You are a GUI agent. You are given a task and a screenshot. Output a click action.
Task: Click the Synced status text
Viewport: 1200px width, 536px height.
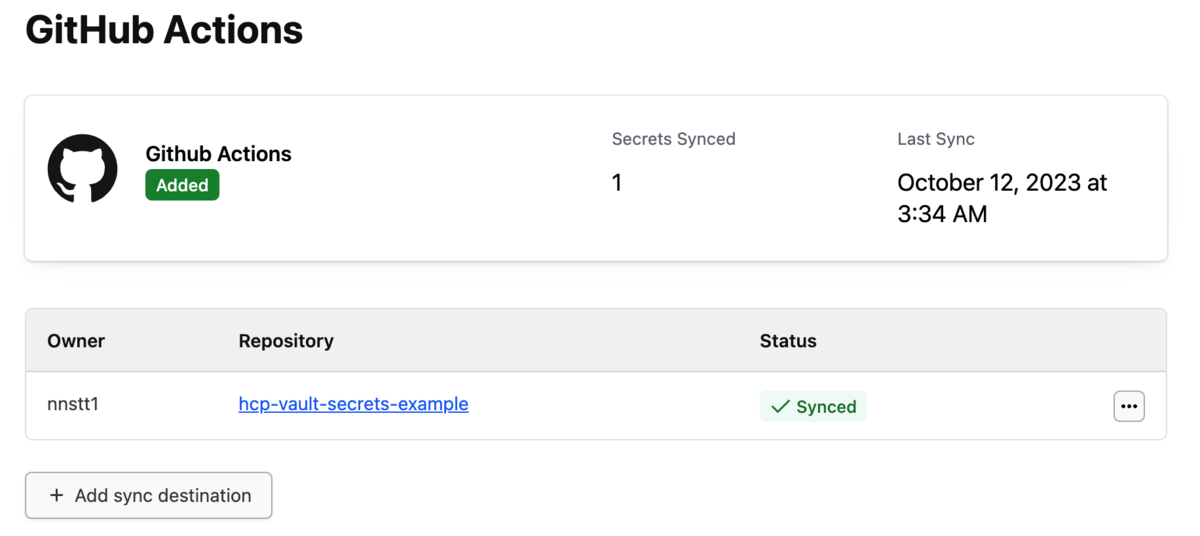[826, 406]
